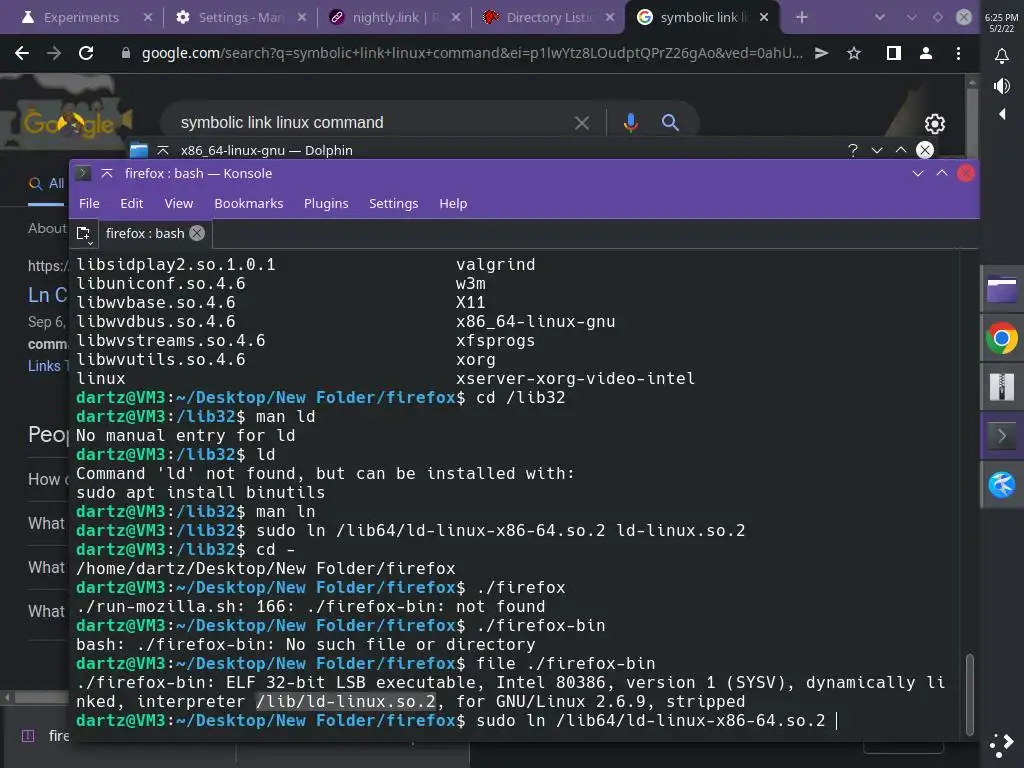The image size is (1024, 768).
Task: Switch to Konsole via panel icon
Action: (x=1001, y=436)
